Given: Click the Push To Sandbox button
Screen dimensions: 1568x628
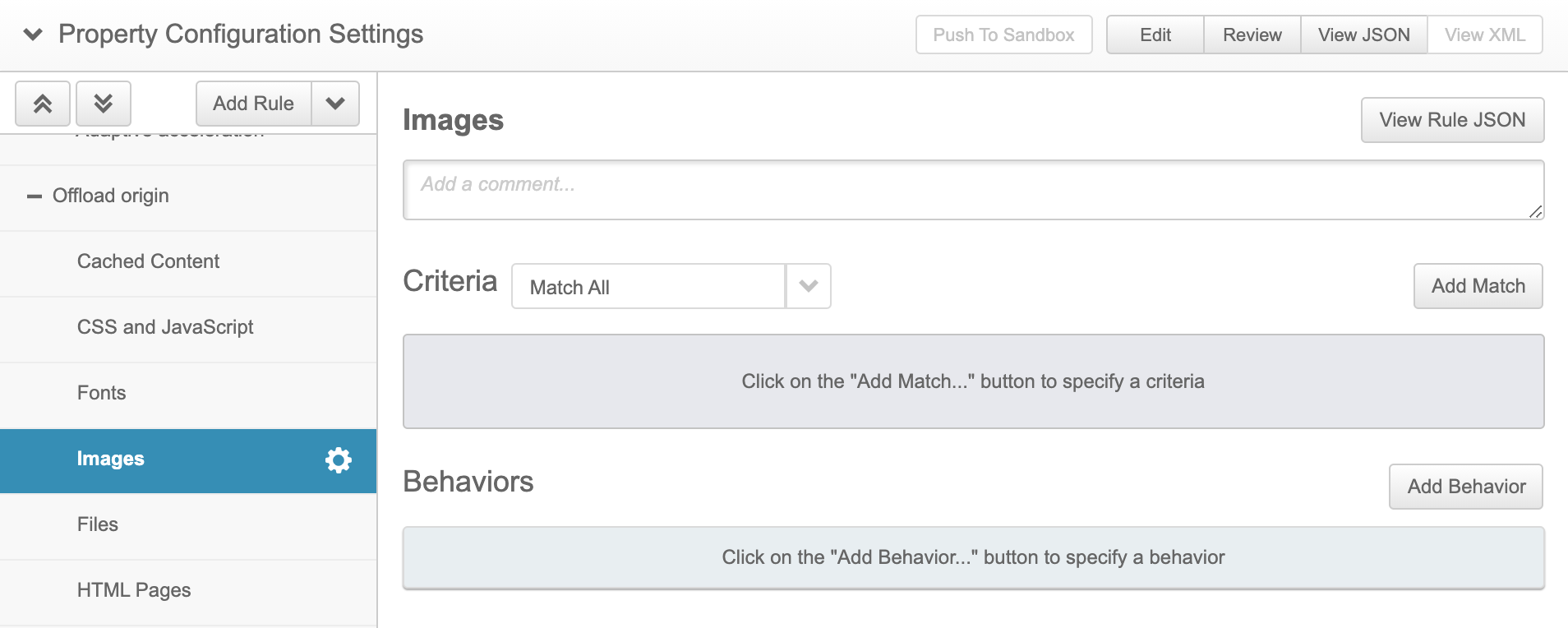Looking at the screenshot, I should click(x=1004, y=35).
